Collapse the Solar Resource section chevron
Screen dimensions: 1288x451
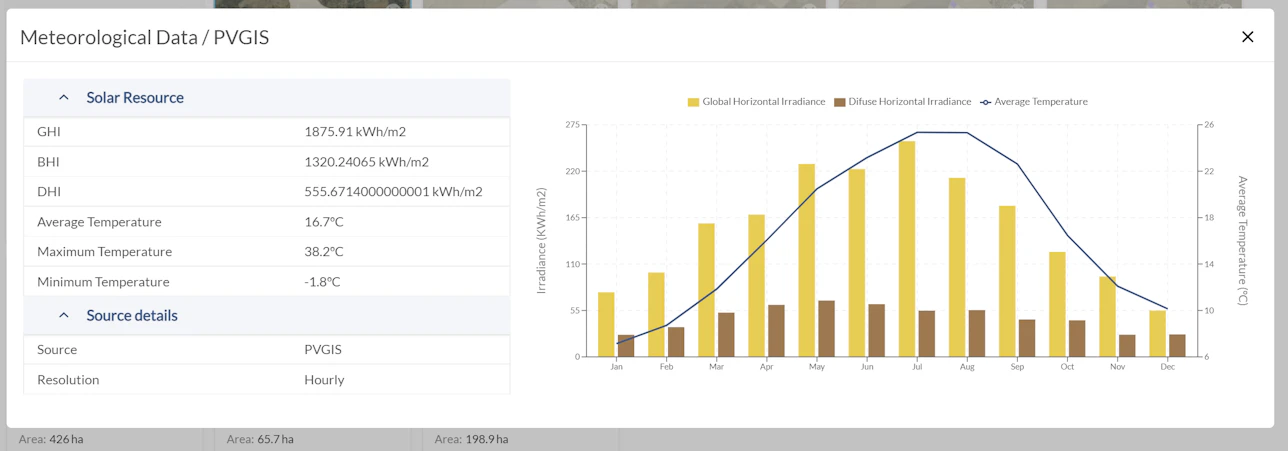tap(64, 98)
